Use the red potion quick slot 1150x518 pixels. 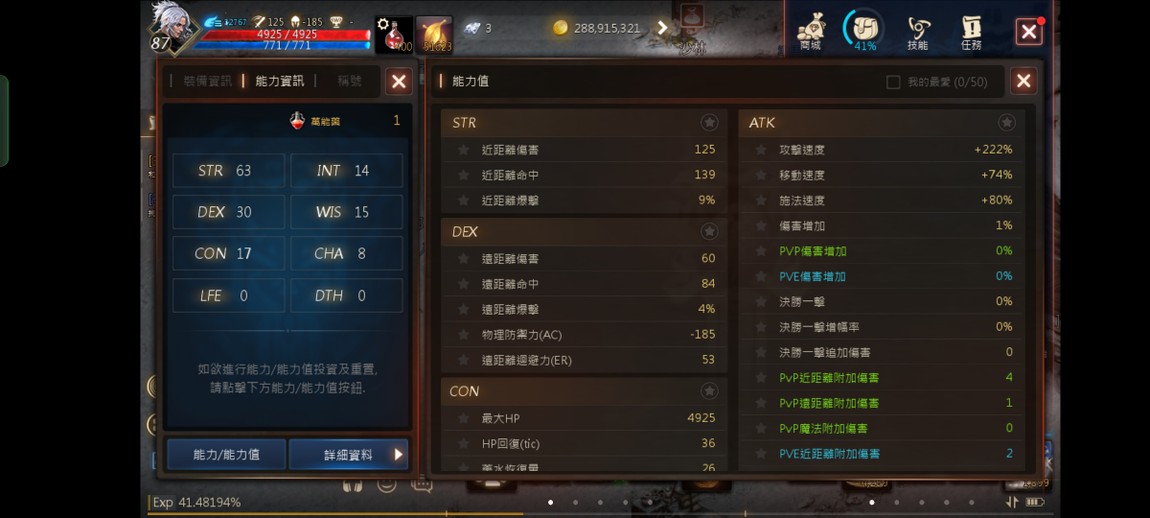point(394,34)
